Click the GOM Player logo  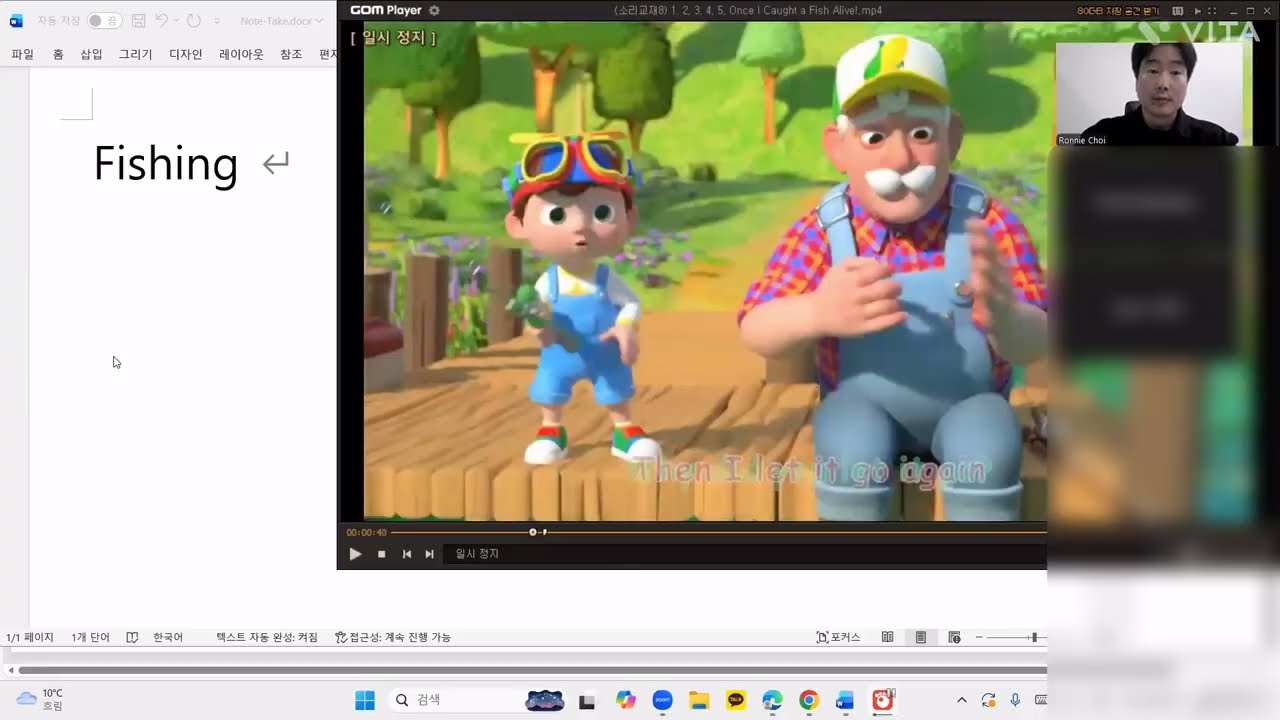click(385, 10)
